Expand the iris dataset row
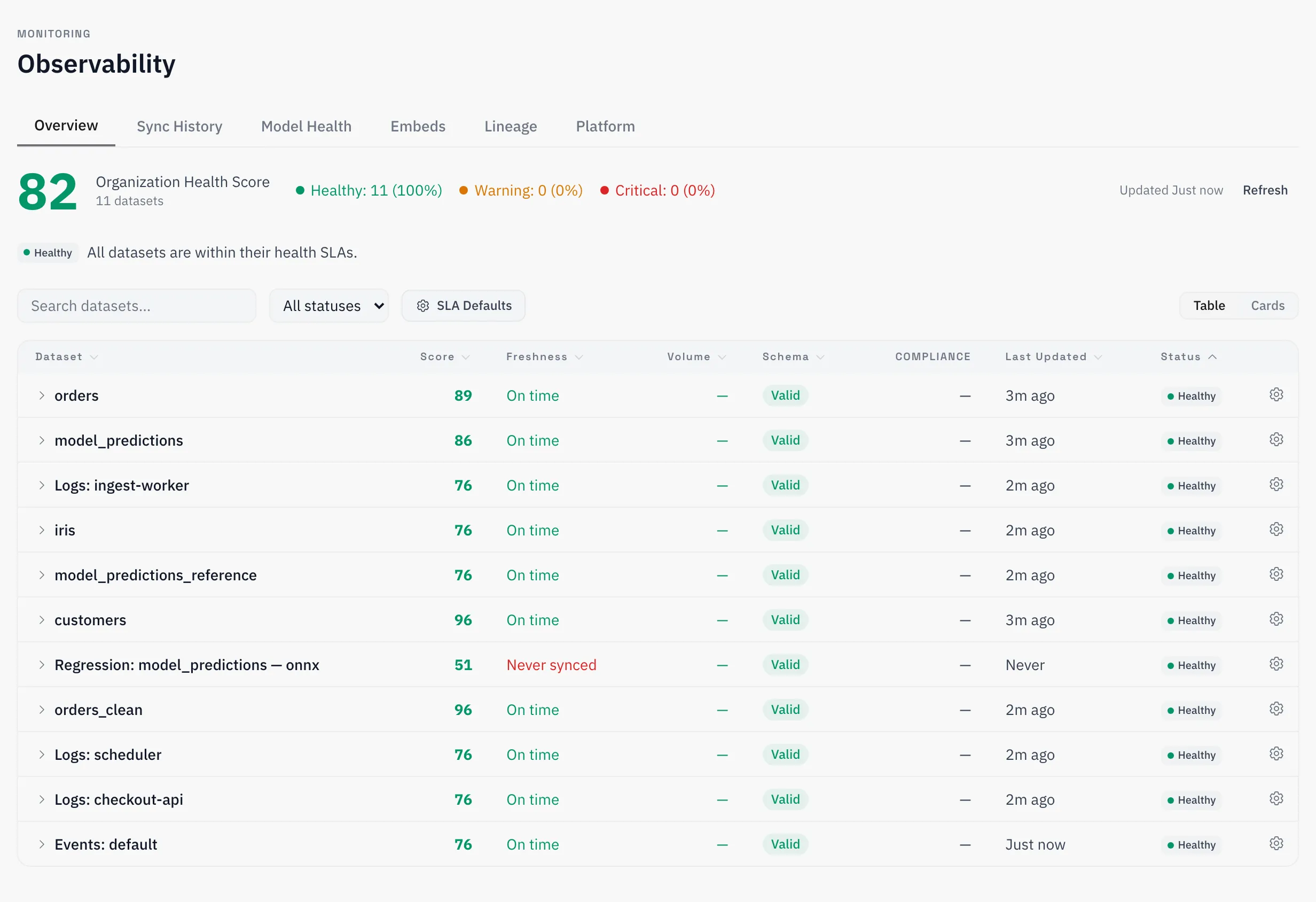This screenshot has height=902, width=1316. 41,530
